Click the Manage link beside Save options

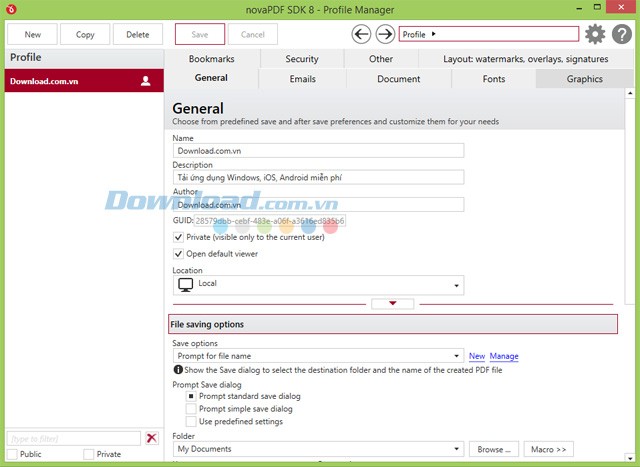(x=504, y=356)
